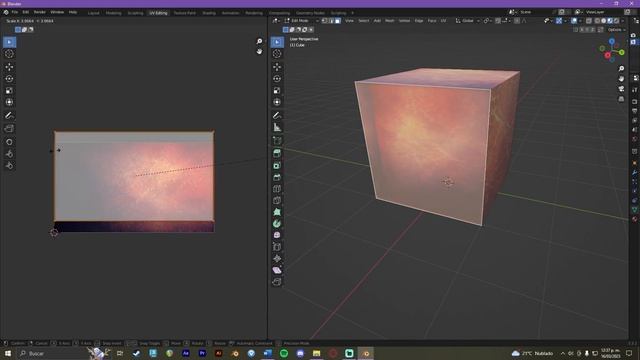Click the Windows Start button
640x360 pixels.
click(8, 353)
